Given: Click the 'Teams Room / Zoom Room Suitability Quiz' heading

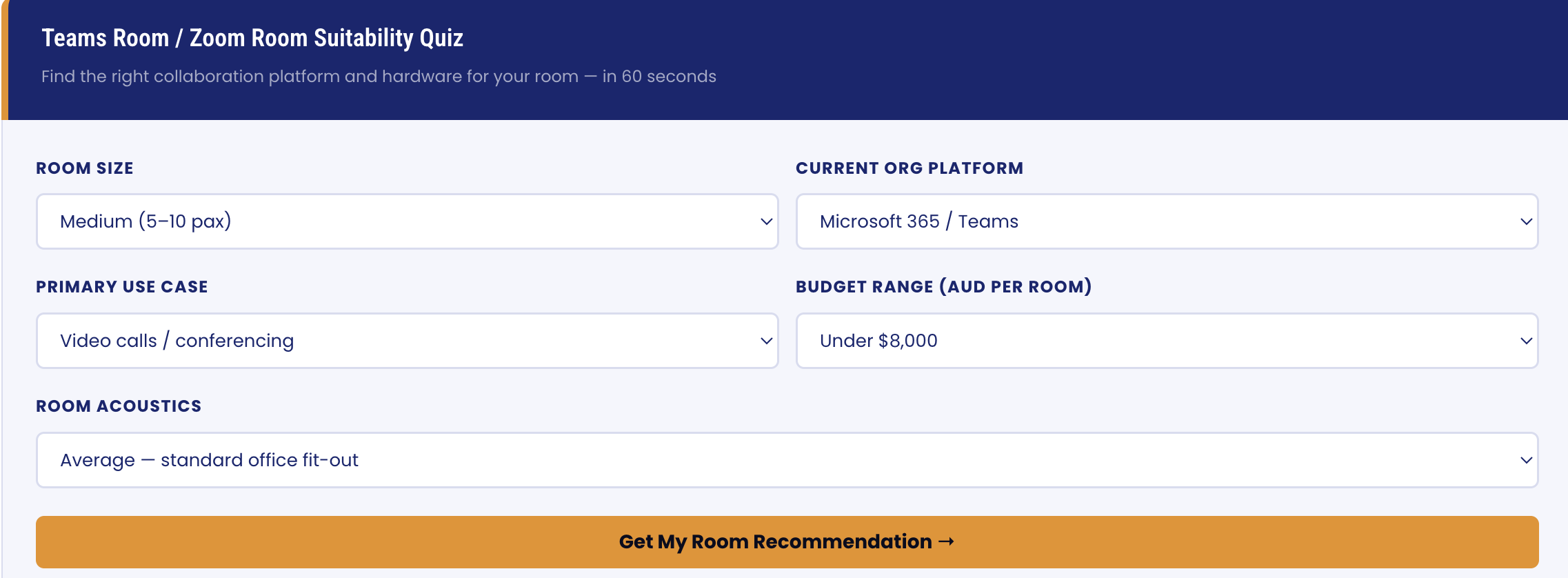Looking at the screenshot, I should point(252,38).
